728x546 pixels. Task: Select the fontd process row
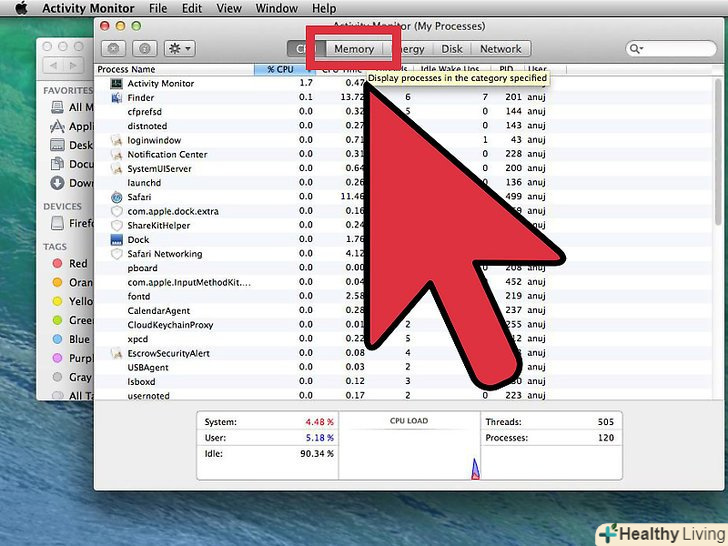[403, 296]
